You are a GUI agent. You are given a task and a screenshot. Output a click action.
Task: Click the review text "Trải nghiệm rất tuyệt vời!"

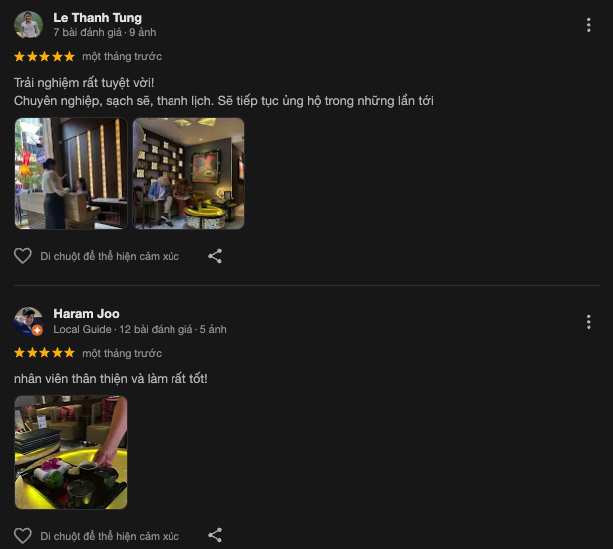coord(84,83)
